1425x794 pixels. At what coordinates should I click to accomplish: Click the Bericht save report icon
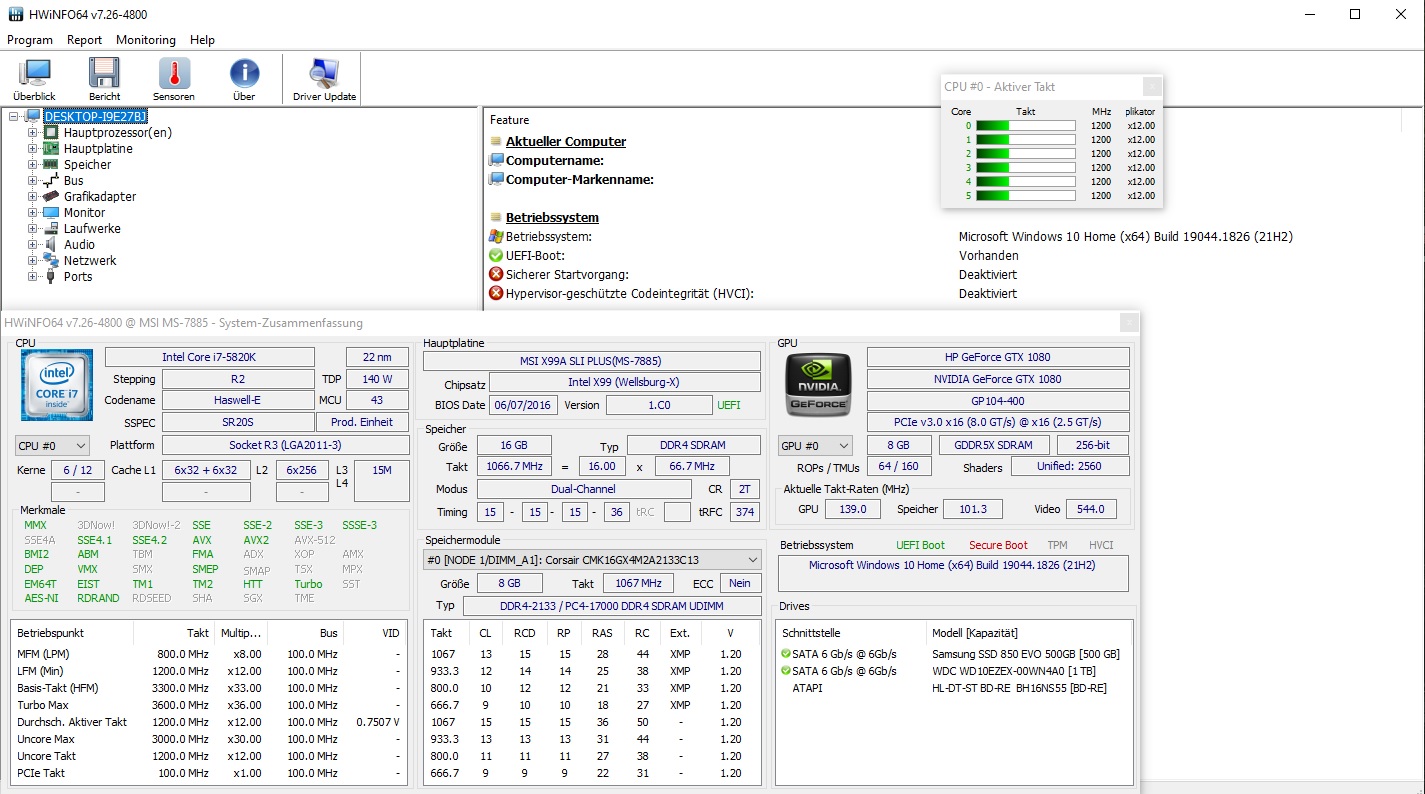pos(104,79)
